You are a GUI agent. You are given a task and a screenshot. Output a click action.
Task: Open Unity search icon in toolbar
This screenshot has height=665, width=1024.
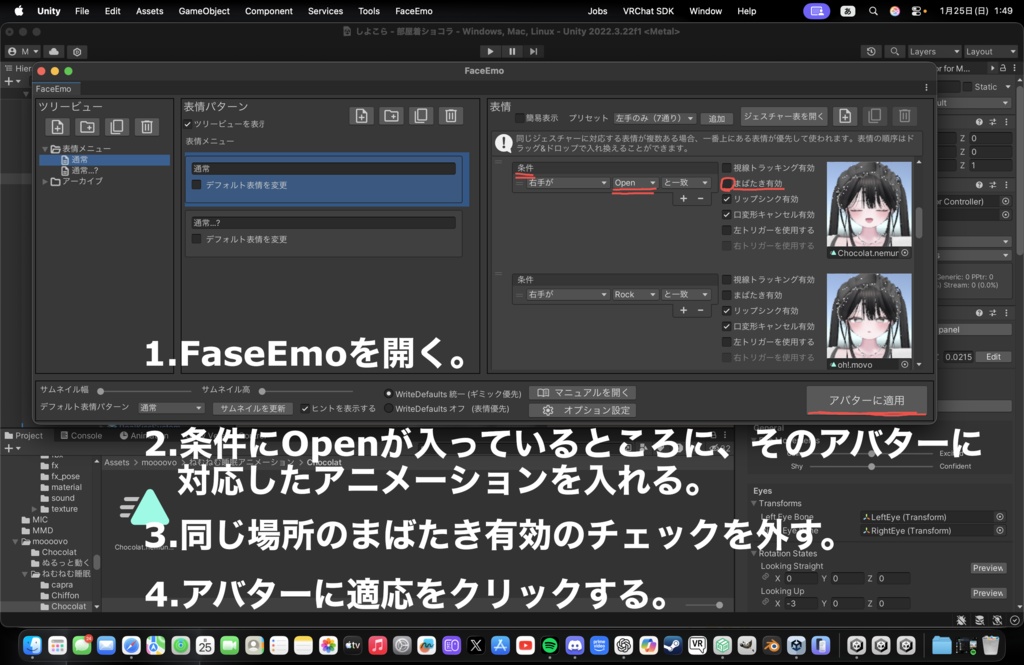coord(895,52)
